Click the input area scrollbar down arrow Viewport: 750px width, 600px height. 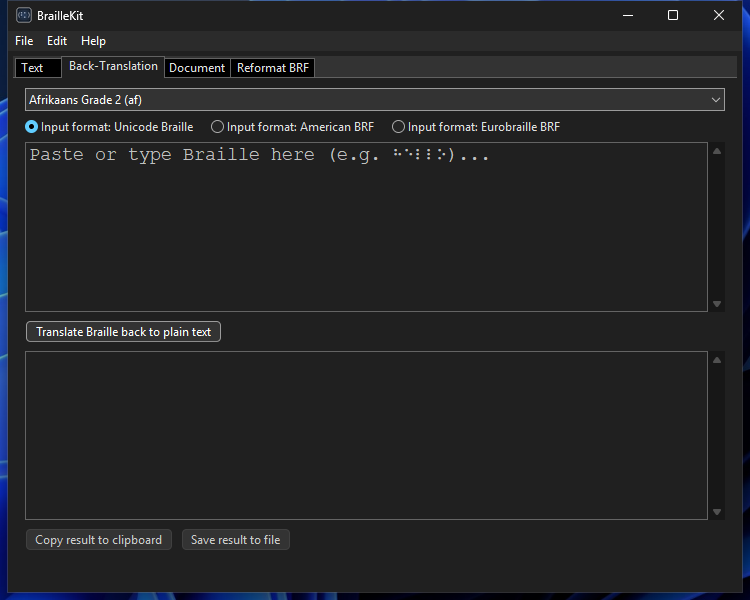click(717, 304)
